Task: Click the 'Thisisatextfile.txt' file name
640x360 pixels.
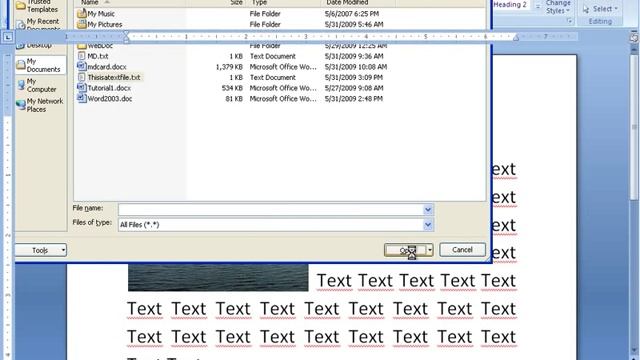Action: click(x=114, y=77)
